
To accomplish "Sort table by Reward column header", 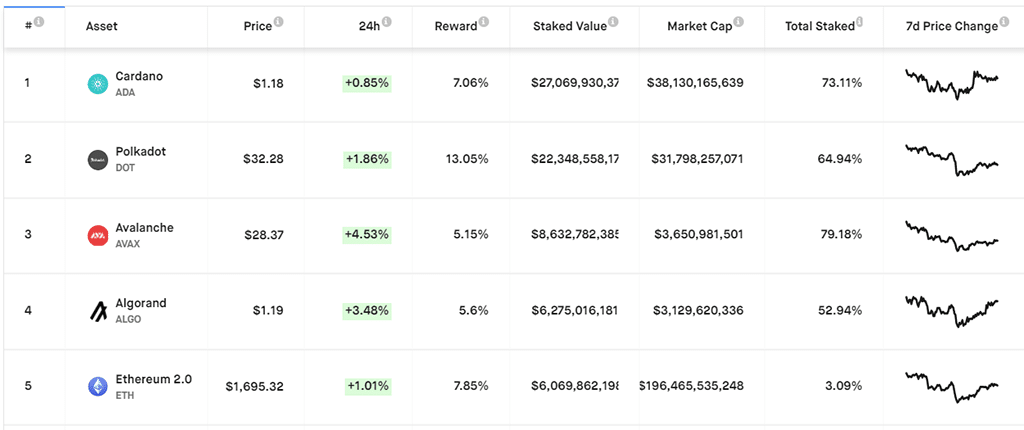I will click(456, 26).
